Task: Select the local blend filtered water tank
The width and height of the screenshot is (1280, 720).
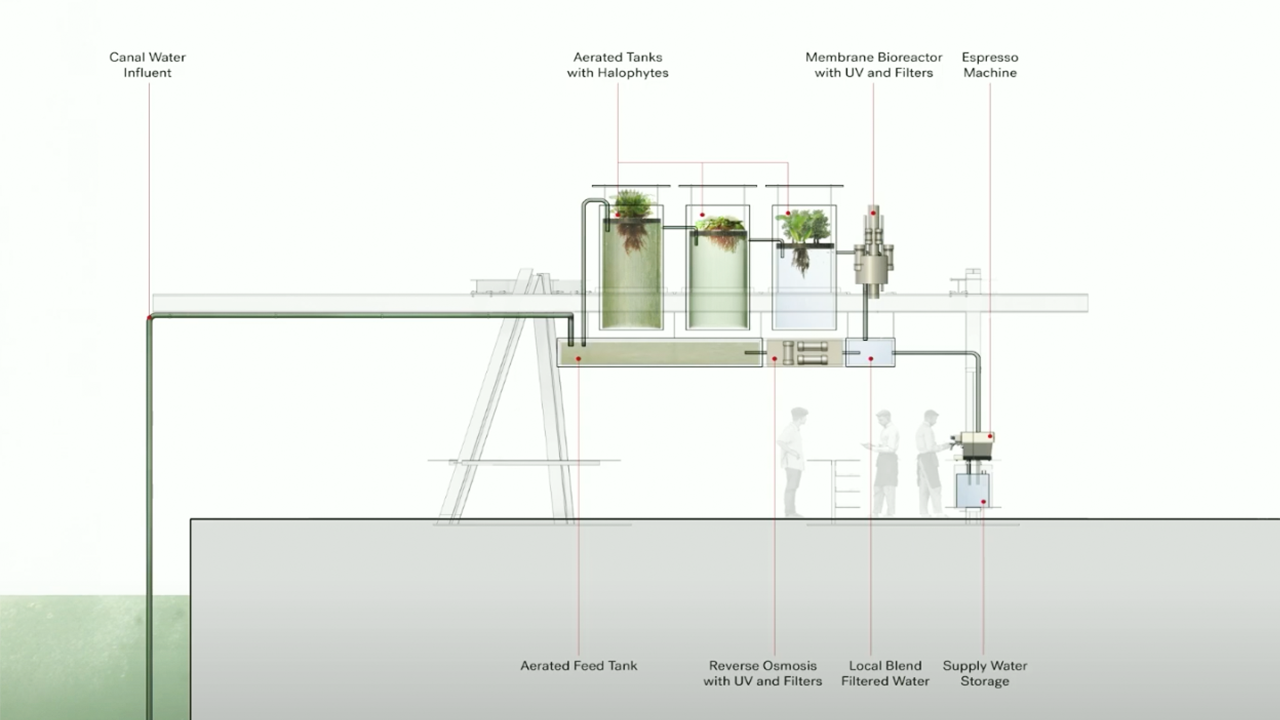Action: pyautogui.click(x=870, y=352)
